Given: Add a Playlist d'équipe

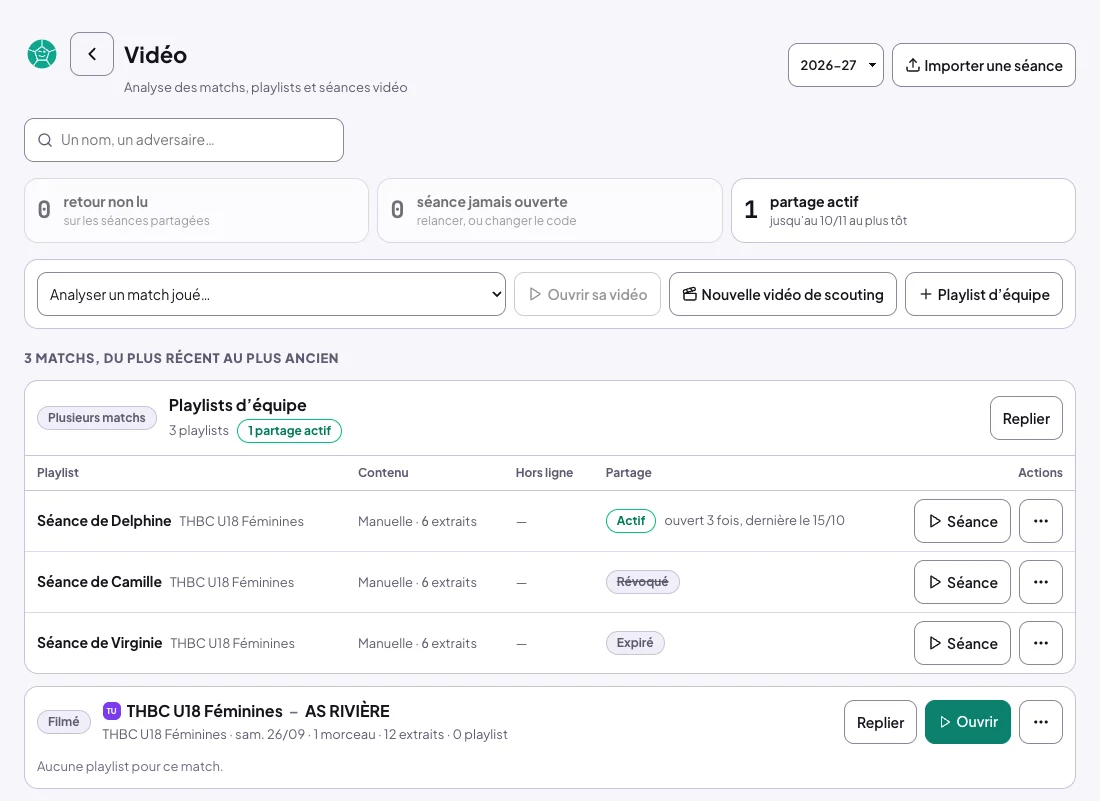Looking at the screenshot, I should 984,295.
